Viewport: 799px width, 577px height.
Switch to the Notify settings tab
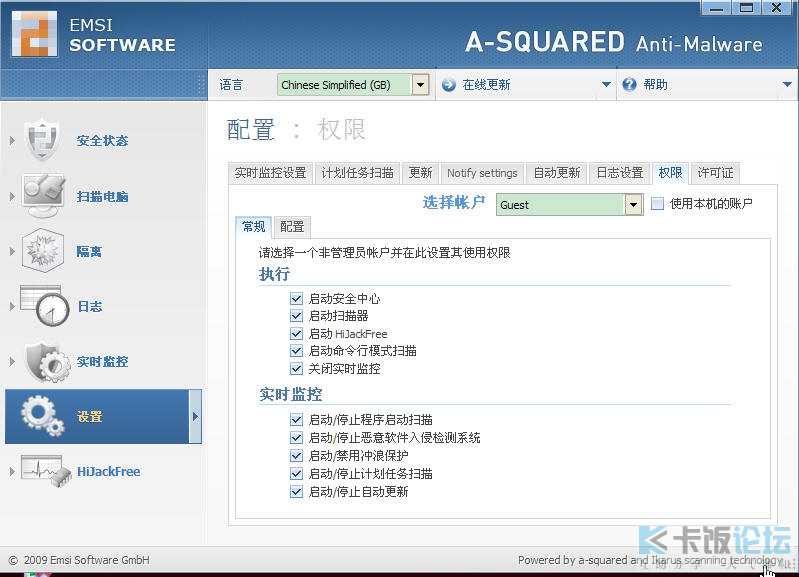(482, 173)
